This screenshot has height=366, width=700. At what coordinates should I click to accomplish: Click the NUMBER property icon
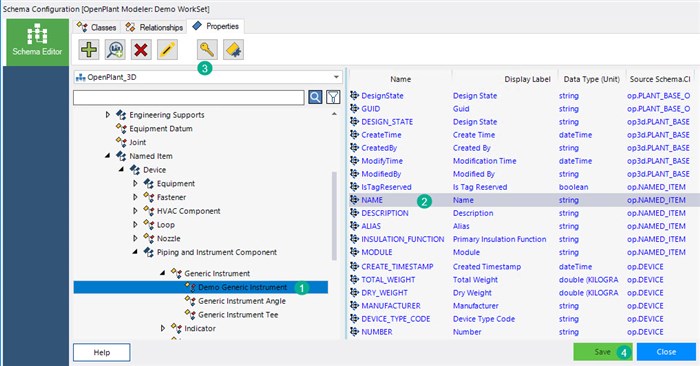pos(354,332)
